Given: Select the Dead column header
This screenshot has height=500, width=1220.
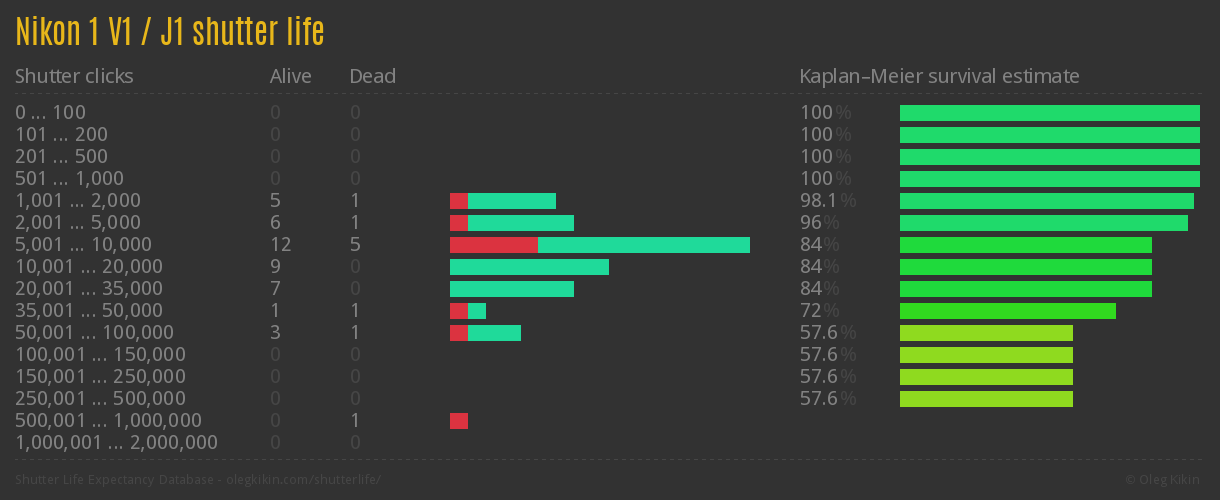Looking at the screenshot, I should pyautogui.click(x=372, y=76).
